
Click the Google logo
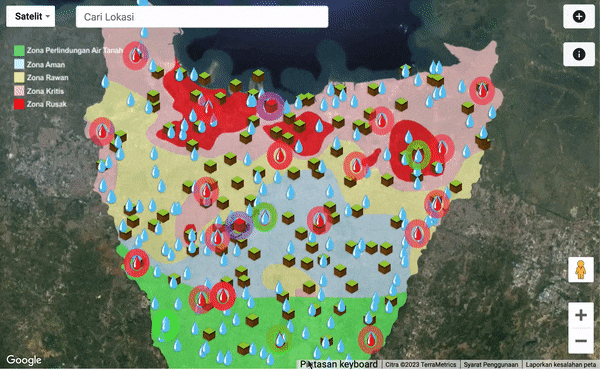pyautogui.click(x=24, y=360)
